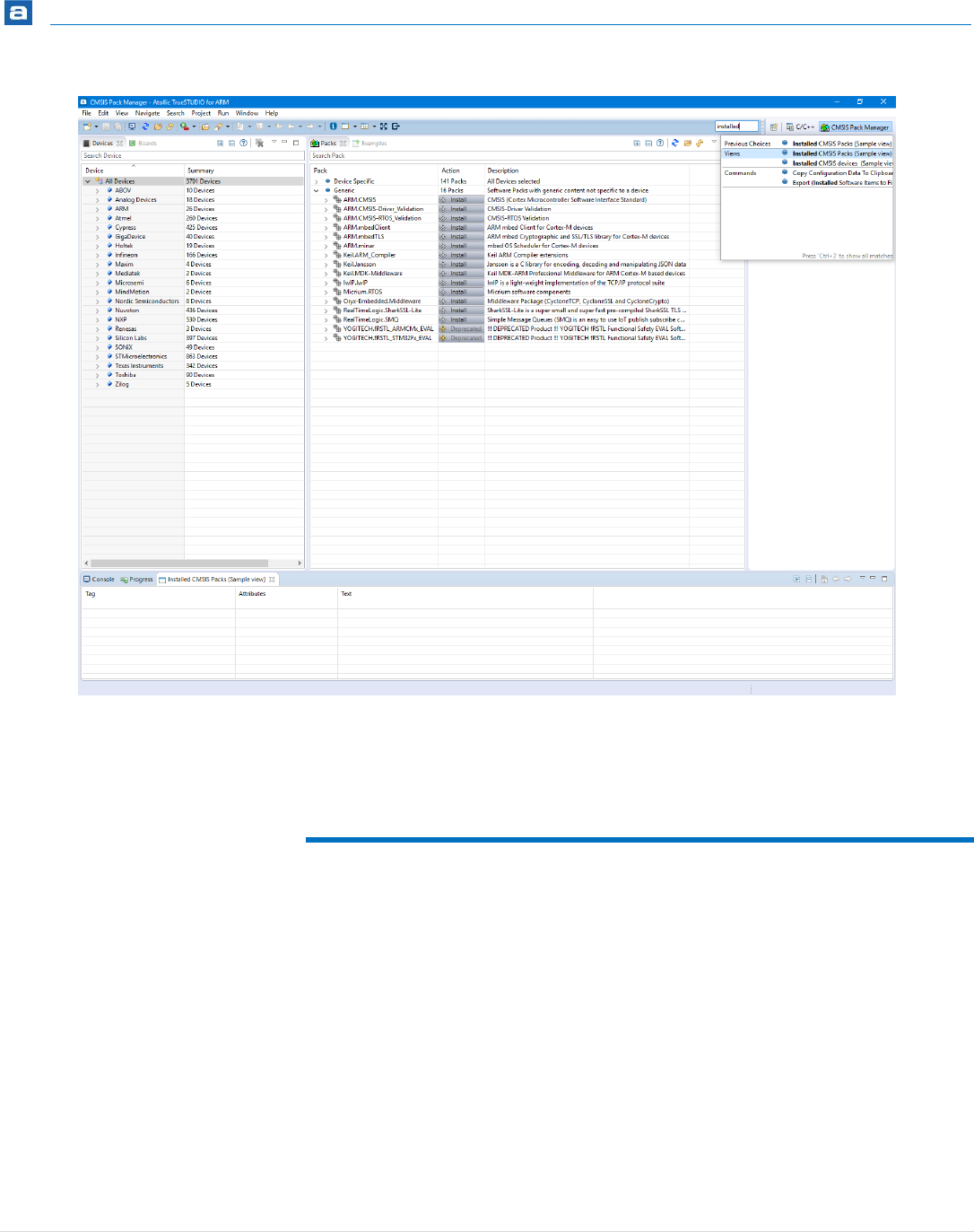Expand the NXP vendor node

pyautogui.click(x=97, y=319)
